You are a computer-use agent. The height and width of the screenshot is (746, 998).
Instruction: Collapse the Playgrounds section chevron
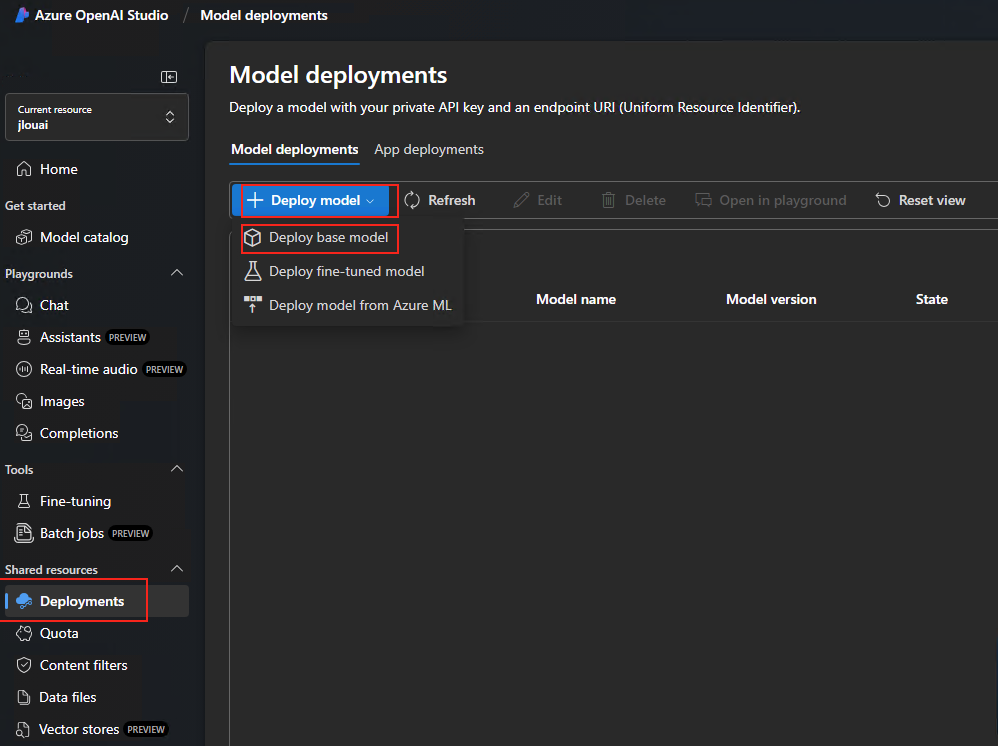[x=177, y=273]
